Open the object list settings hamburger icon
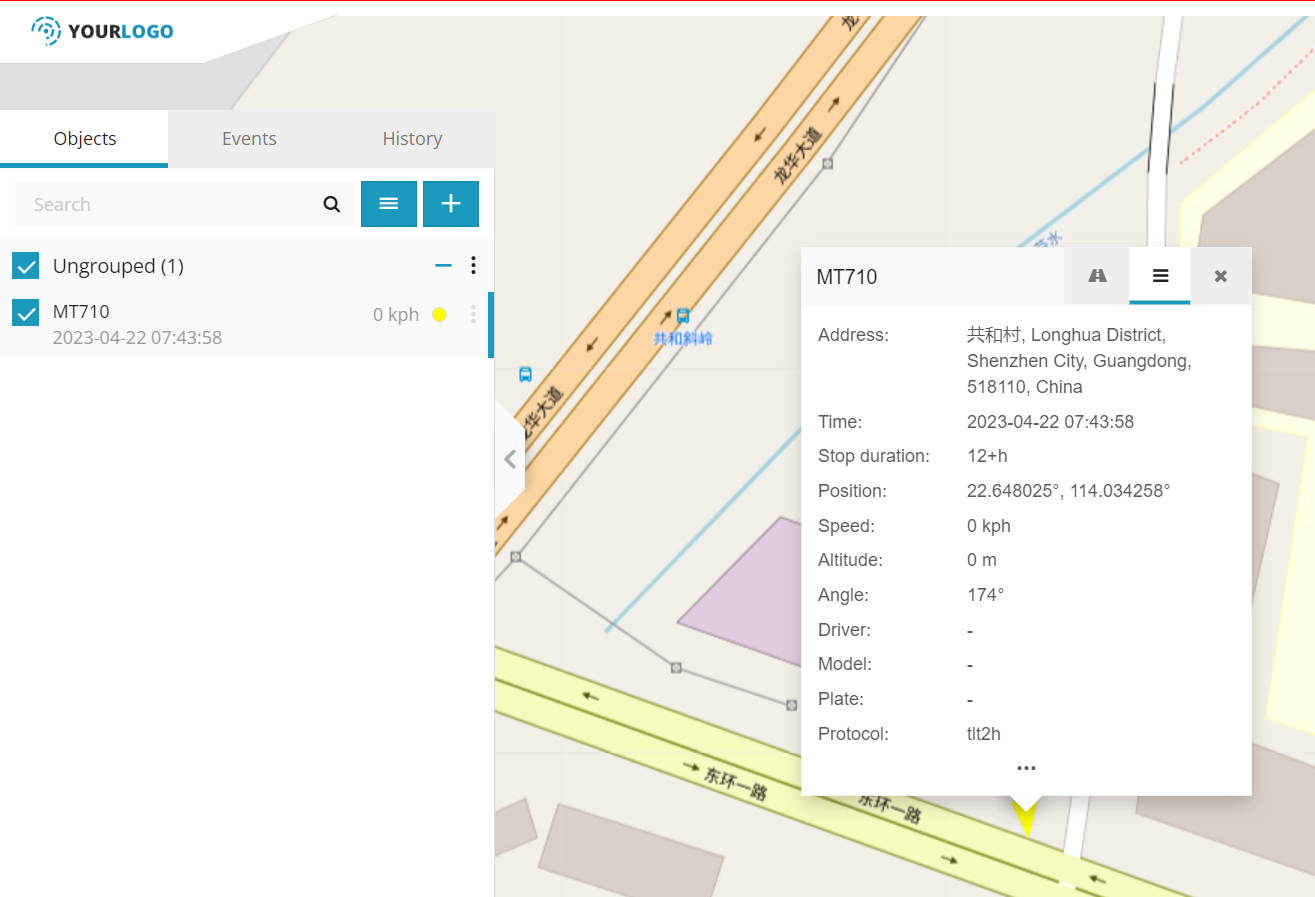Image resolution: width=1315 pixels, height=897 pixels. tap(389, 204)
